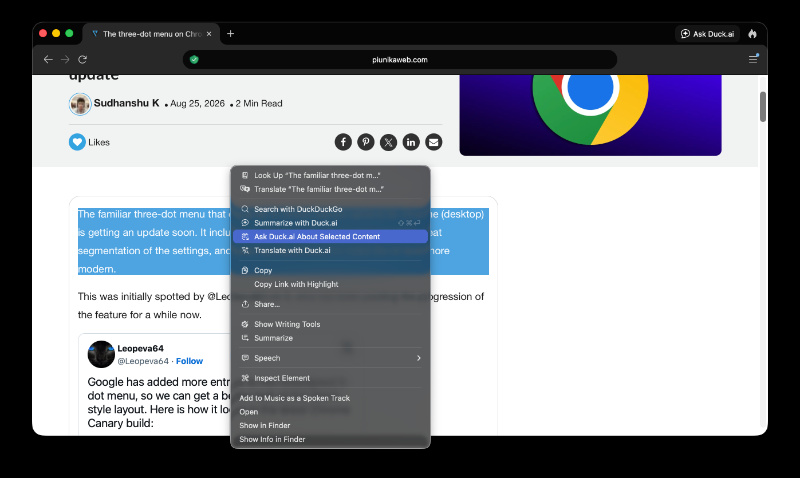Click the '2 Min Read' text
This screenshot has width=800, height=478.
coord(259,104)
